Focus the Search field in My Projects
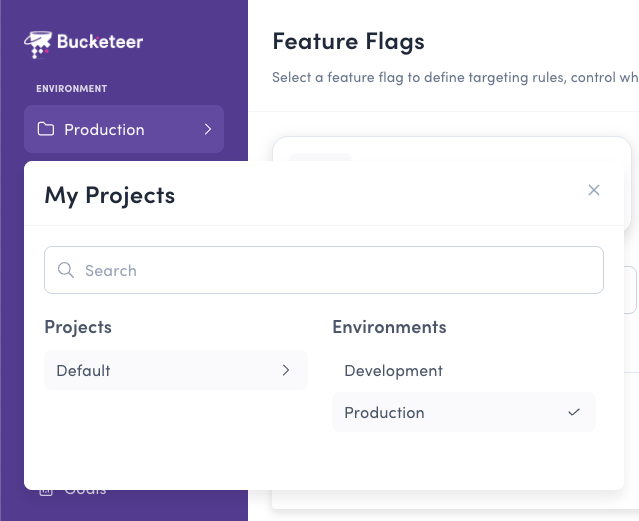This screenshot has height=521, width=639. coord(324,270)
